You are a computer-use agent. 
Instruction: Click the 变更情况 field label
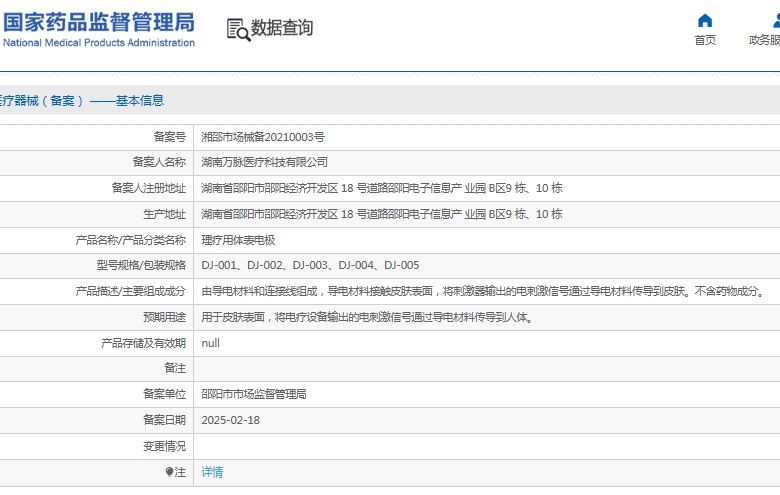click(165, 446)
